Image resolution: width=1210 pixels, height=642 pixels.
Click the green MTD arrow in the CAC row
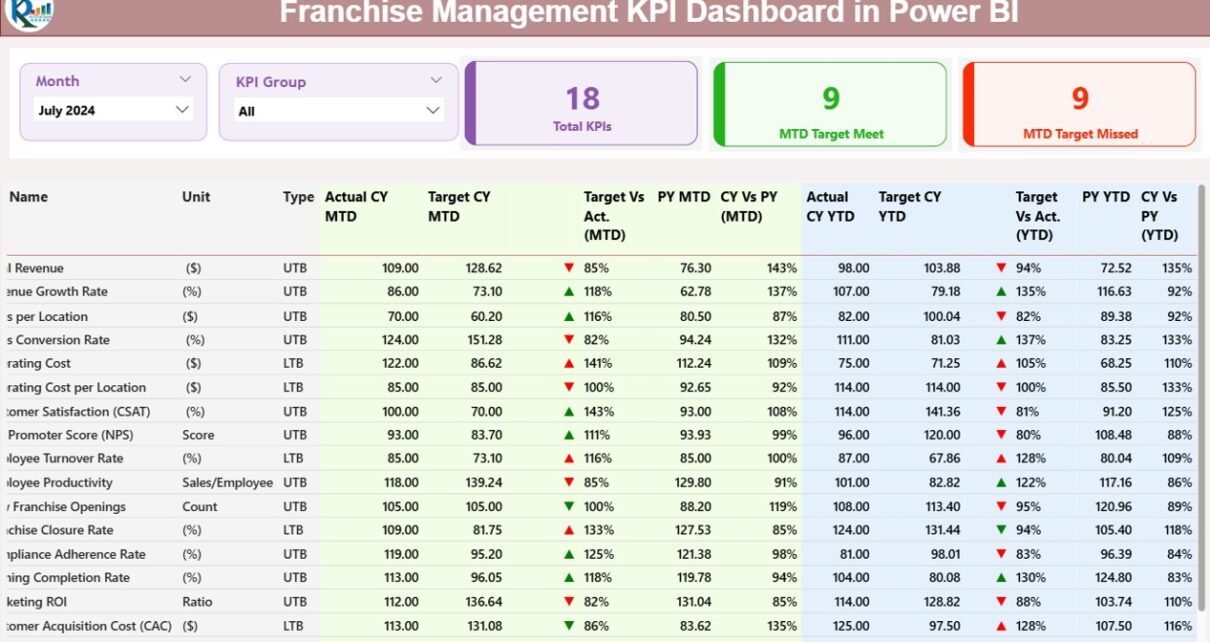pyautogui.click(x=569, y=626)
